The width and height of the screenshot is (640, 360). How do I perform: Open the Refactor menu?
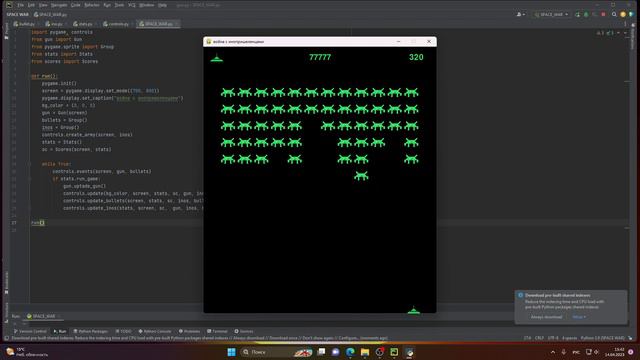[x=92, y=5]
